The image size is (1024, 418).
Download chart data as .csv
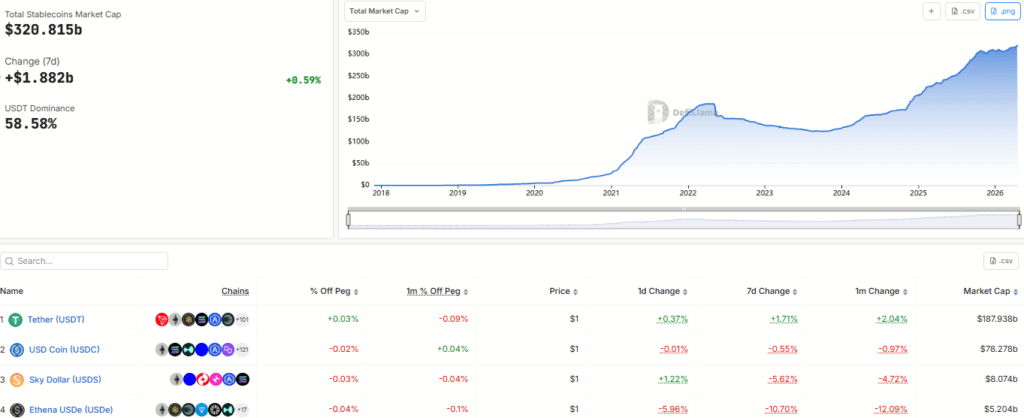pyautogui.click(x=963, y=11)
